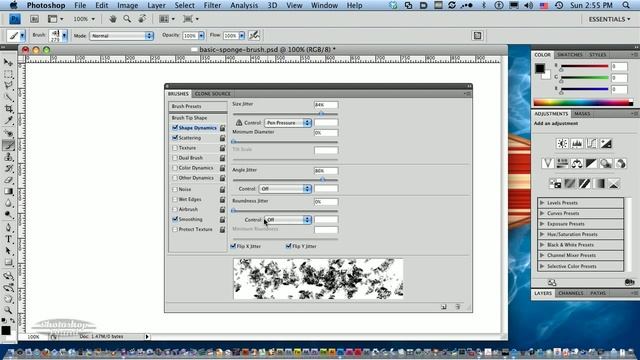Select the Move tool in toolbox
640x360 pixels.
click(8, 62)
